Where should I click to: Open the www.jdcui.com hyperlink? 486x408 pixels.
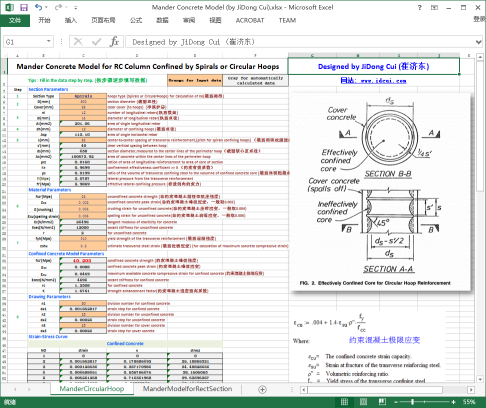pyautogui.click(x=373, y=80)
